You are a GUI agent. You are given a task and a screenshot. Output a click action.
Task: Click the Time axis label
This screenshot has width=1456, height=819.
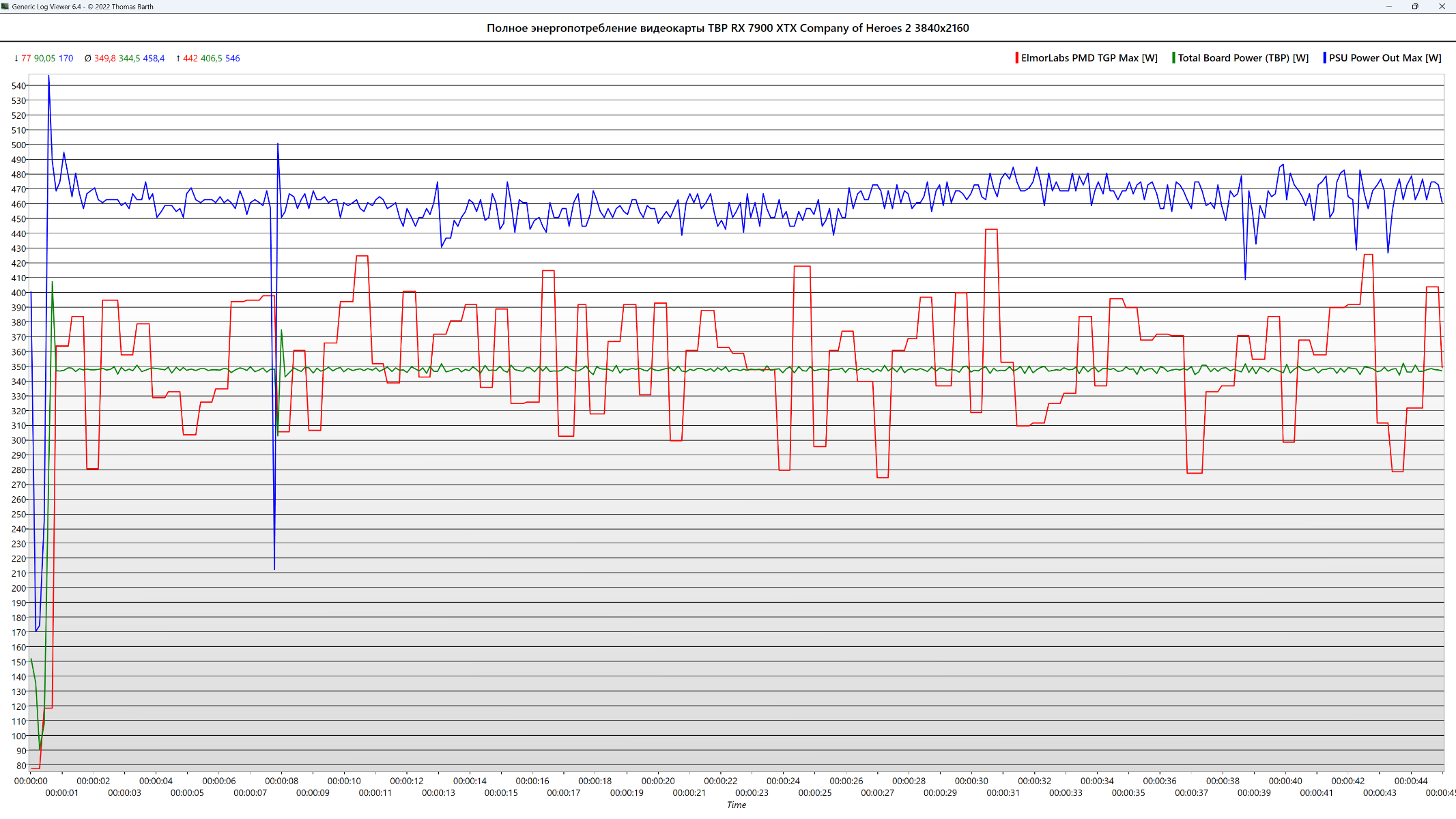point(736,805)
